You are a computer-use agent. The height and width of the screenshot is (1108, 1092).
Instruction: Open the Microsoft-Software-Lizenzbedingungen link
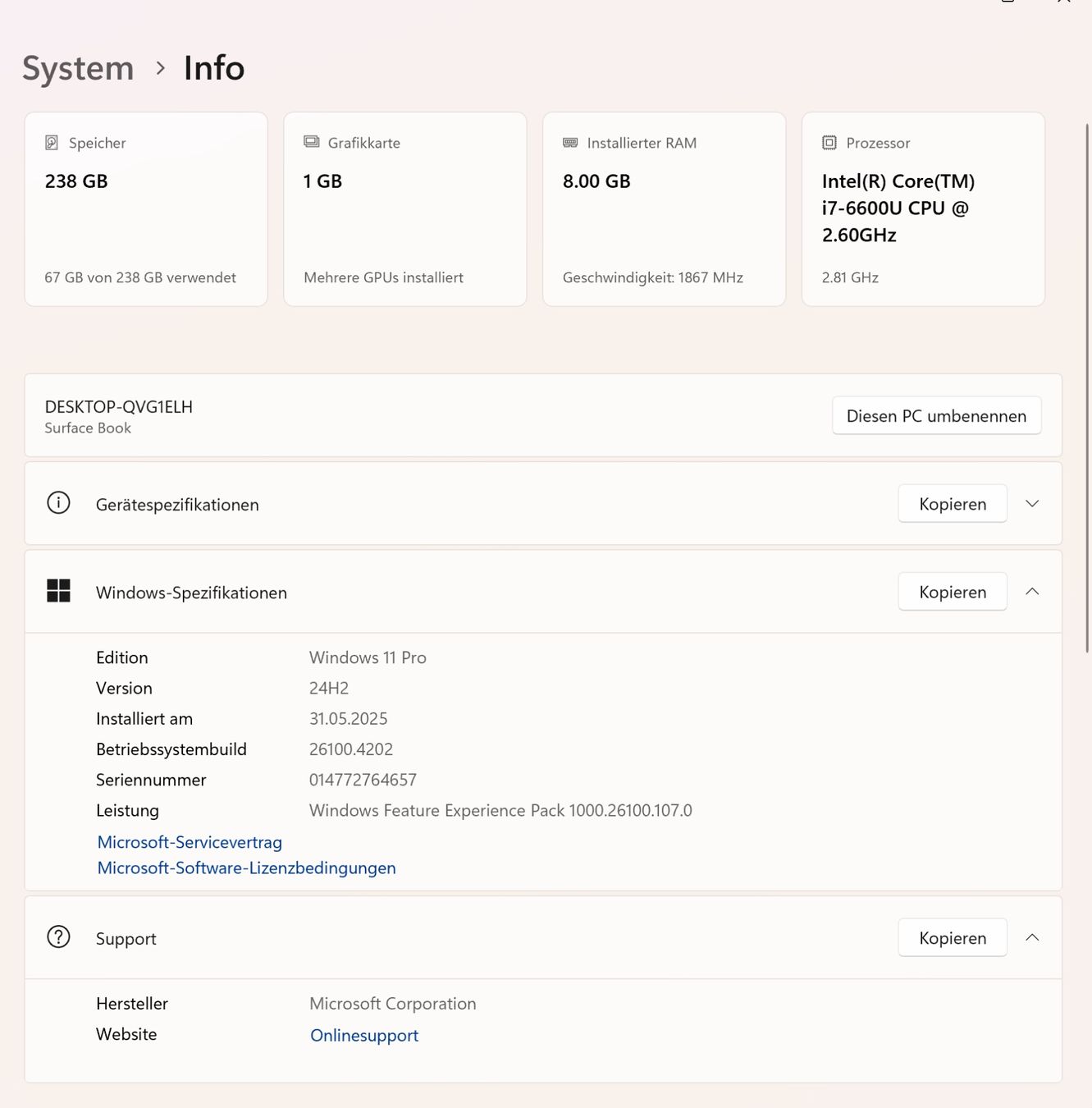click(x=246, y=868)
